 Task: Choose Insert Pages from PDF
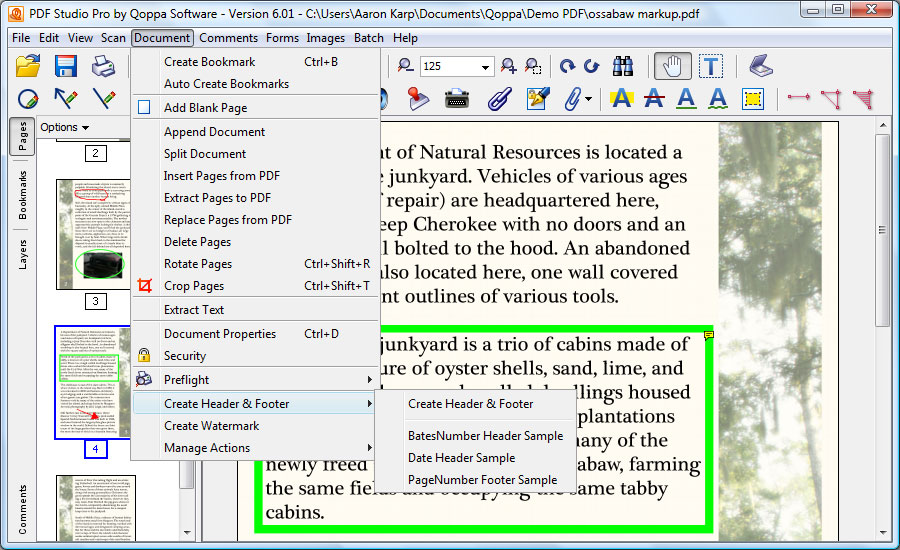255,176
